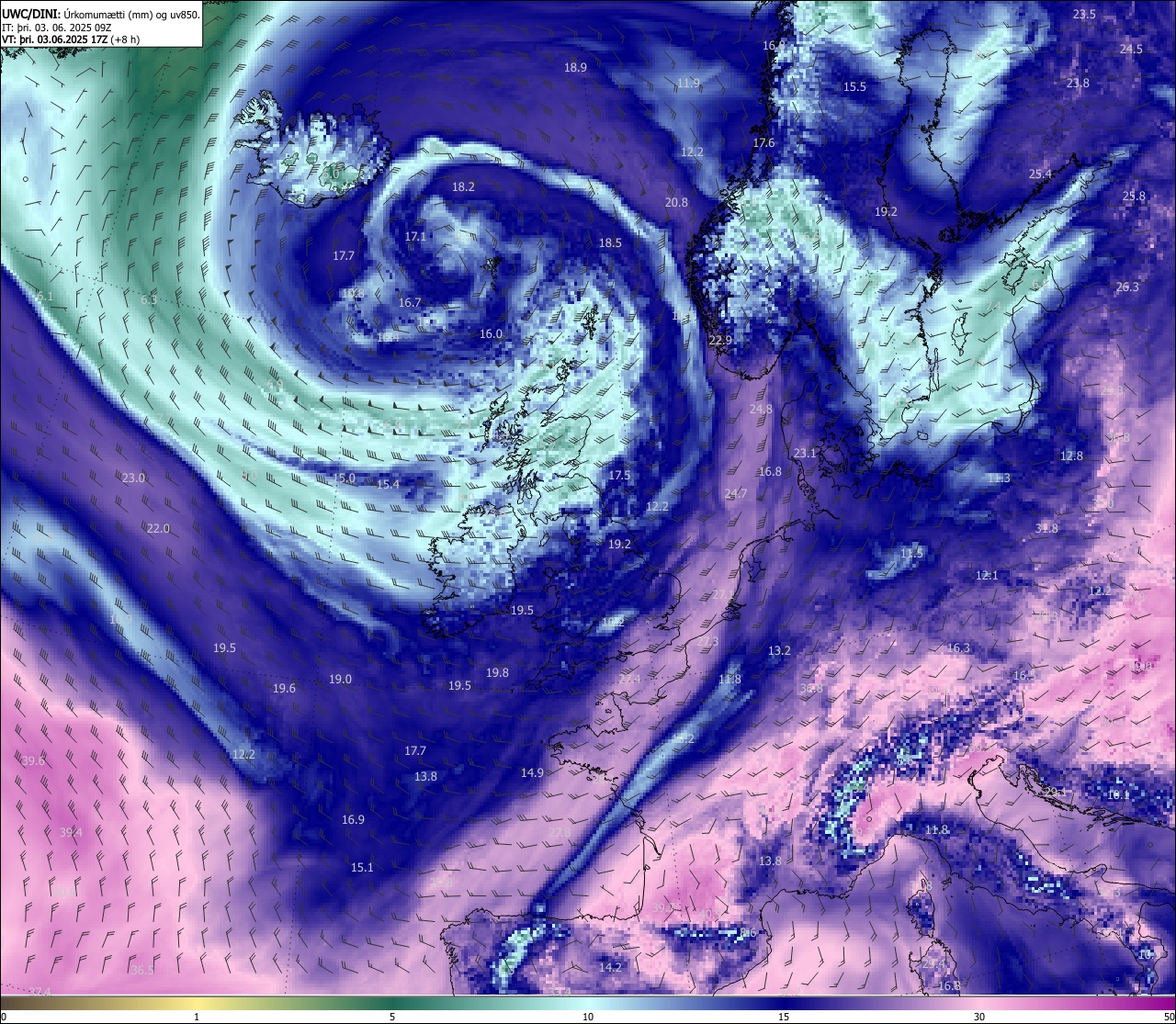This screenshot has width=1176, height=1024.
Task: Click the 18.9 value label
Action: point(575,67)
